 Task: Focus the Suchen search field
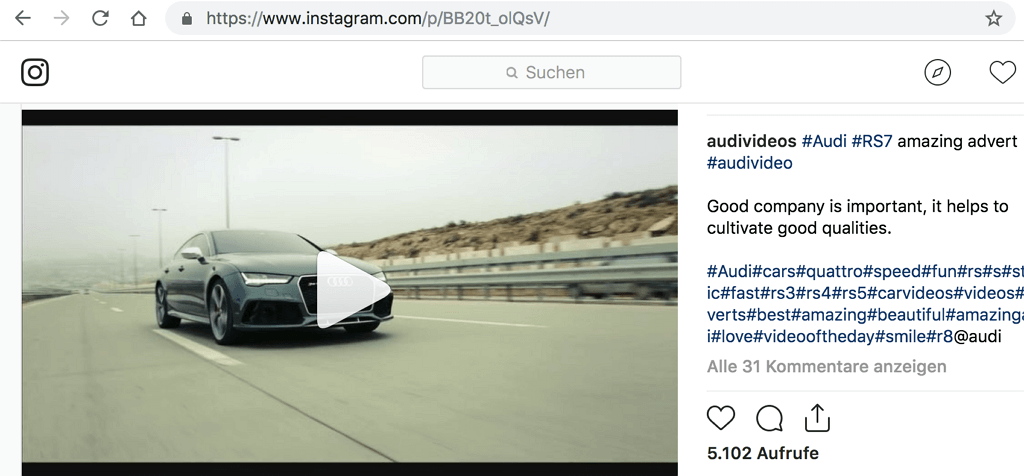pos(551,72)
